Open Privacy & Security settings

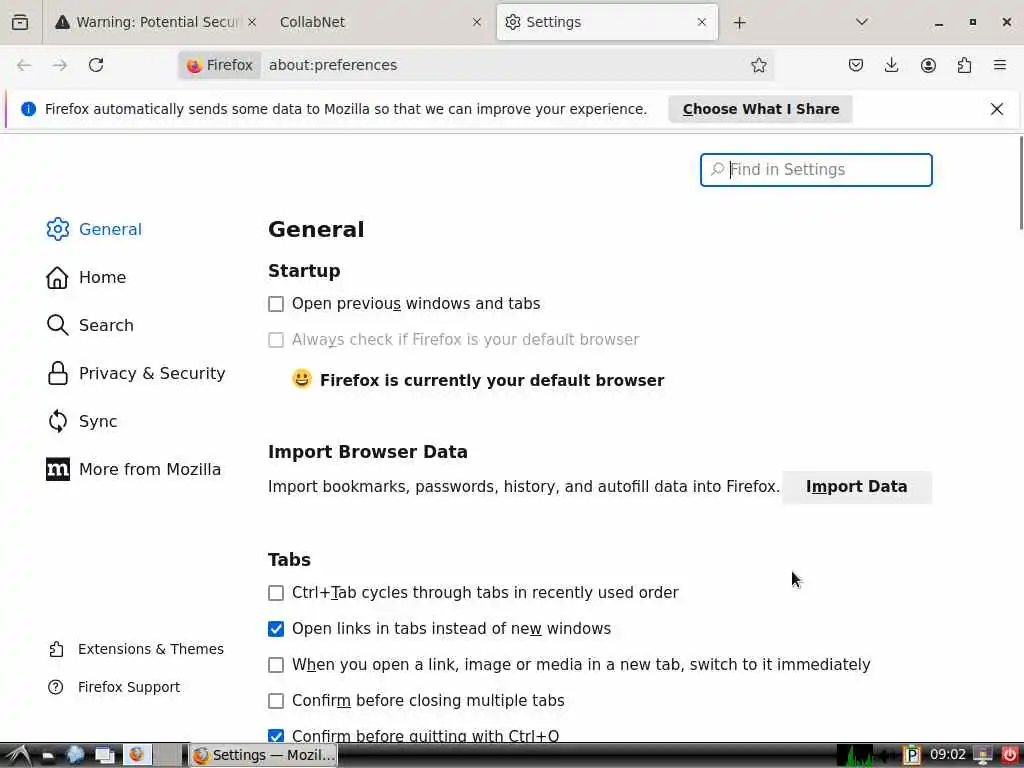tap(136, 373)
